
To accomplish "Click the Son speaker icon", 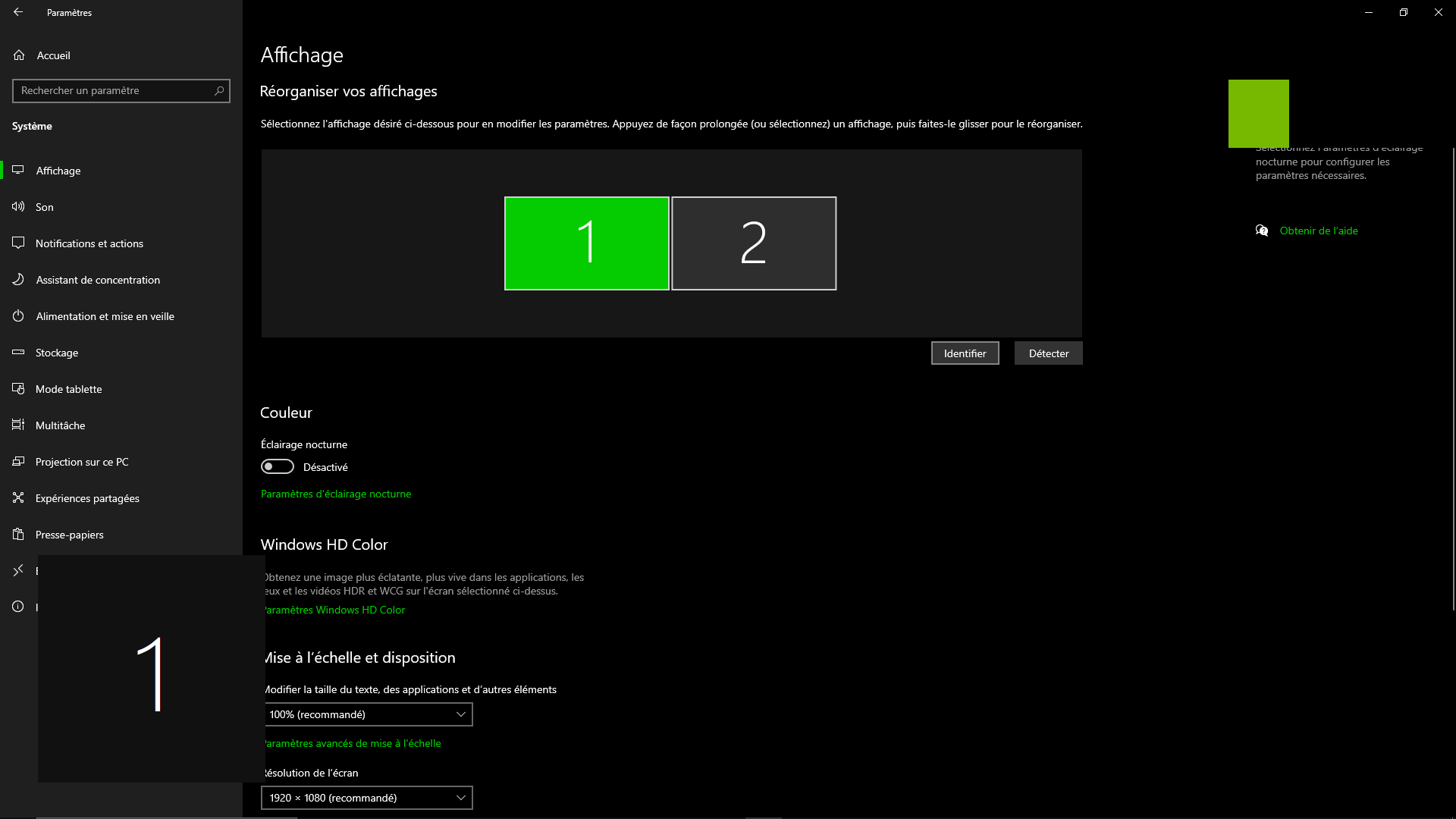I will pyautogui.click(x=18, y=206).
